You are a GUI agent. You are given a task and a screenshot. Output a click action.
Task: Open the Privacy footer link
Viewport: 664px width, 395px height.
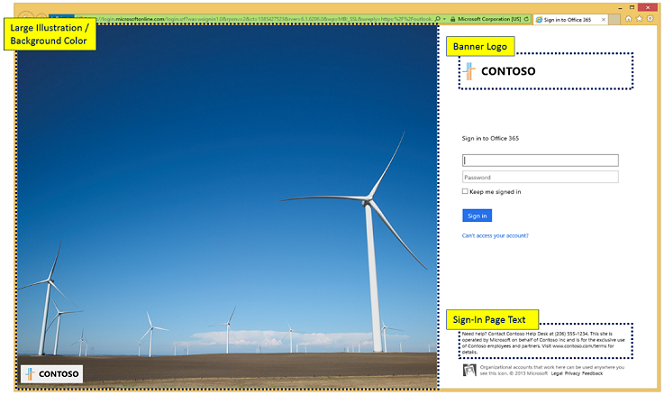click(572, 373)
